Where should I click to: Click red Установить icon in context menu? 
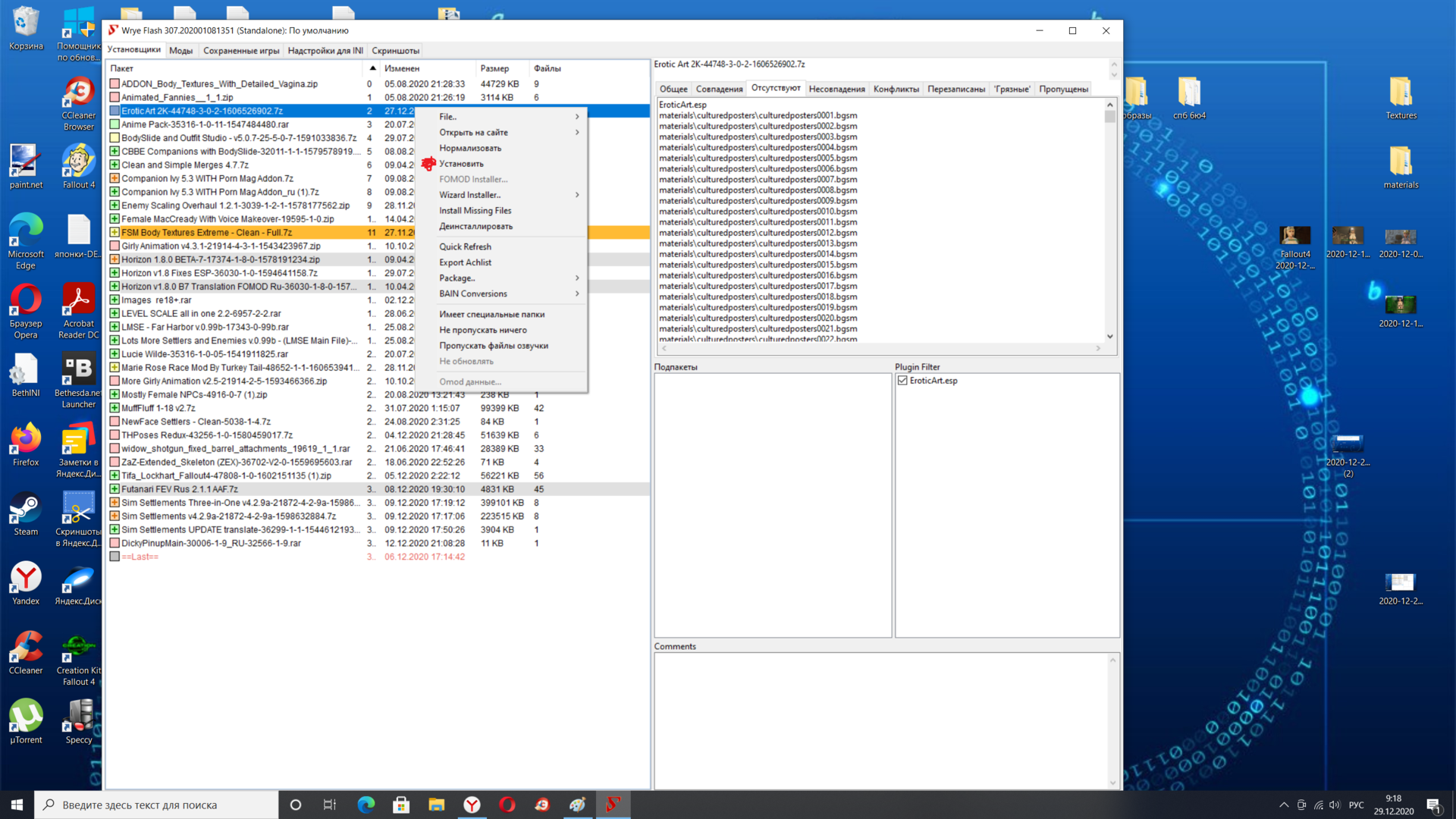428,164
